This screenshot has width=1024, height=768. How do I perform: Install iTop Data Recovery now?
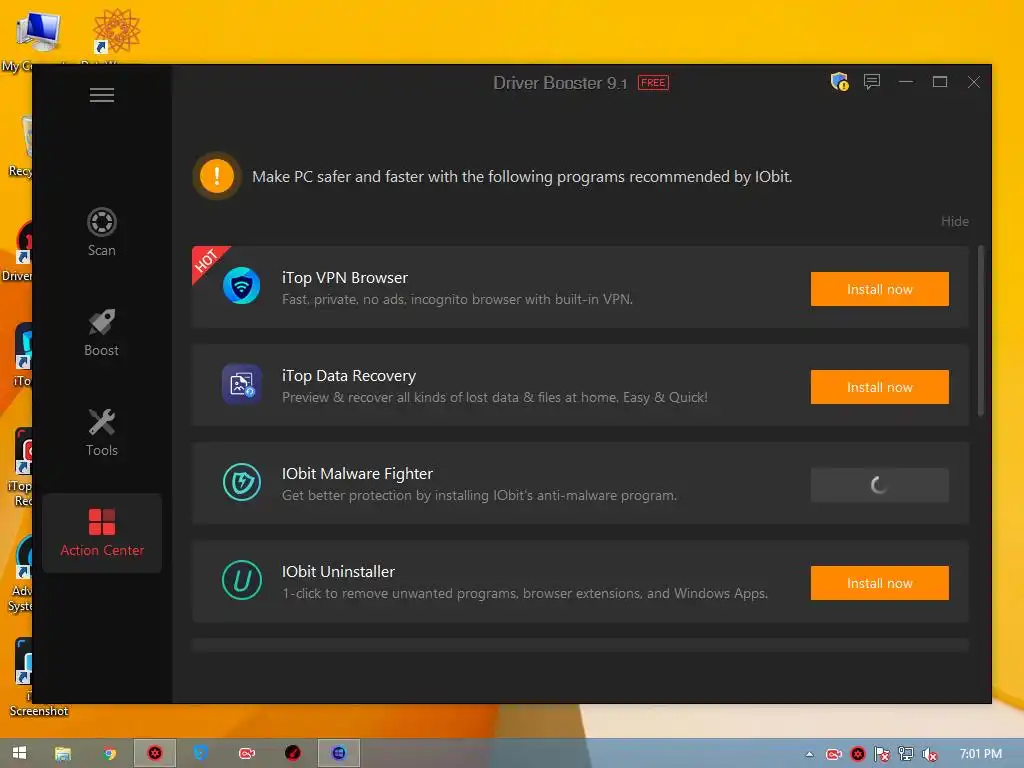(879, 387)
